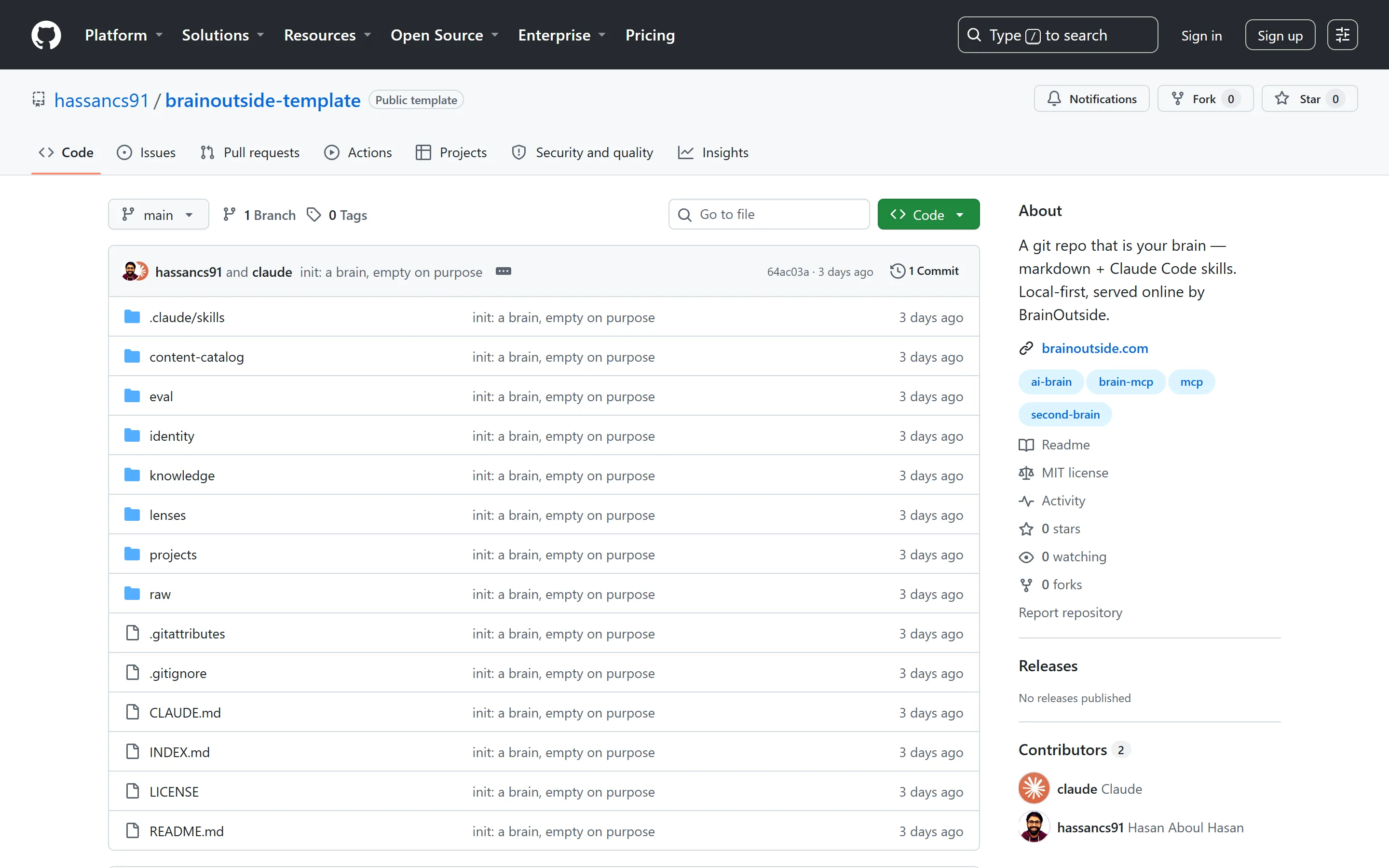The height and width of the screenshot is (868, 1389).
Task: Click the Notifications bell button
Action: (x=1091, y=99)
